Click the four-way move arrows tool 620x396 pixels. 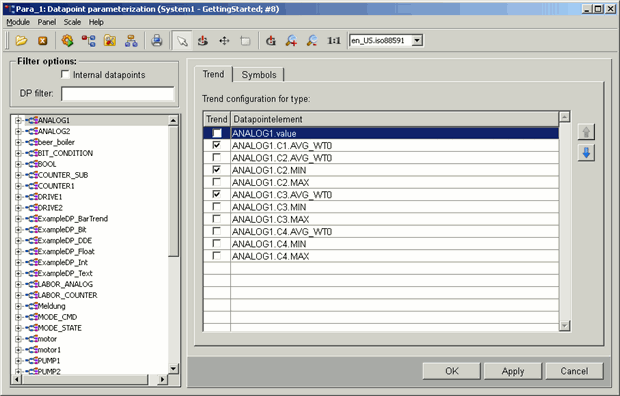tap(224, 40)
